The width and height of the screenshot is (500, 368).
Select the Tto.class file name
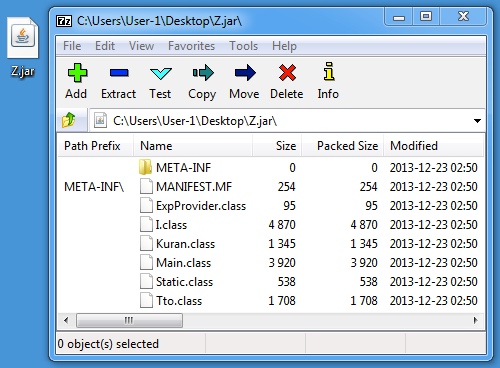pyautogui.click(x=179, y=301)
